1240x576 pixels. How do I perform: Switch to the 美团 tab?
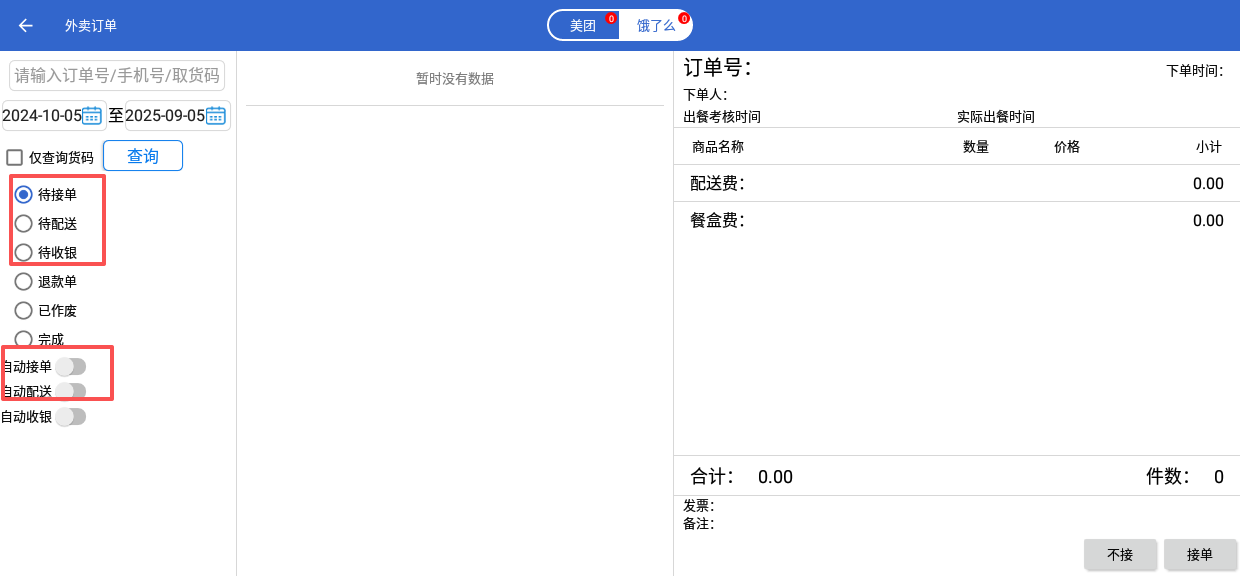coord(583,26)
